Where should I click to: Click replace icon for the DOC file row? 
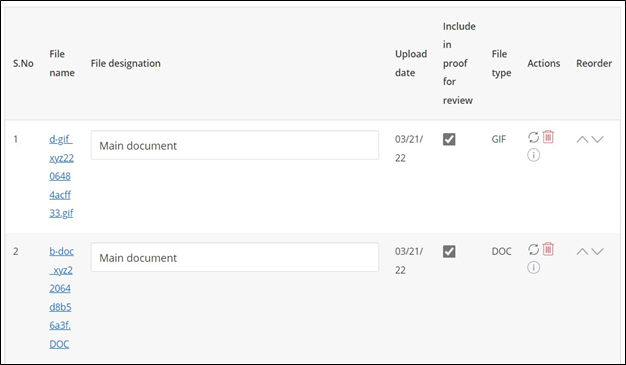click(533, 250)
